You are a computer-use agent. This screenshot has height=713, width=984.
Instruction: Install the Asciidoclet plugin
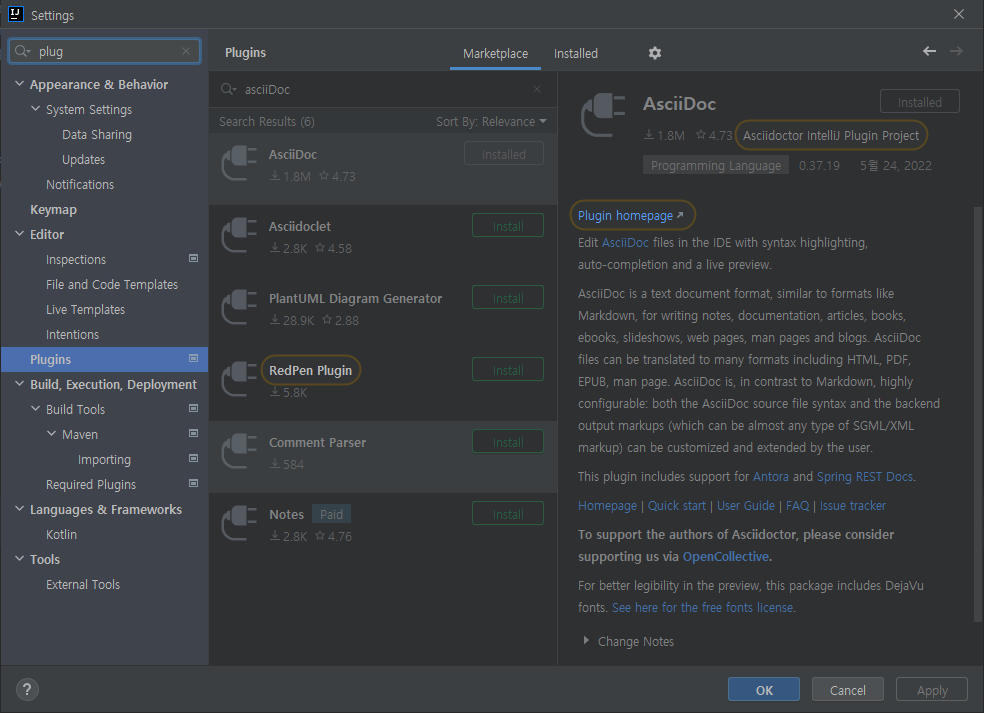tap(508, 226)
